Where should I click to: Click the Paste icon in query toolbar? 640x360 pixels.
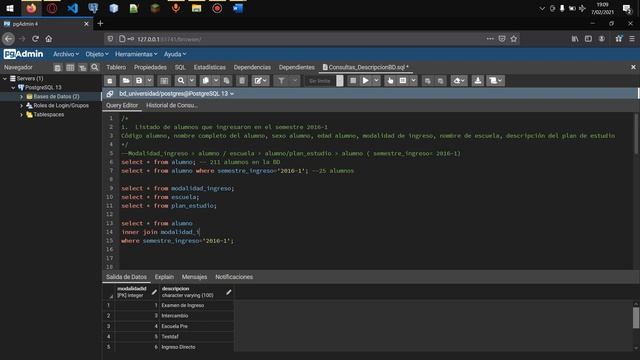point(227,81)
